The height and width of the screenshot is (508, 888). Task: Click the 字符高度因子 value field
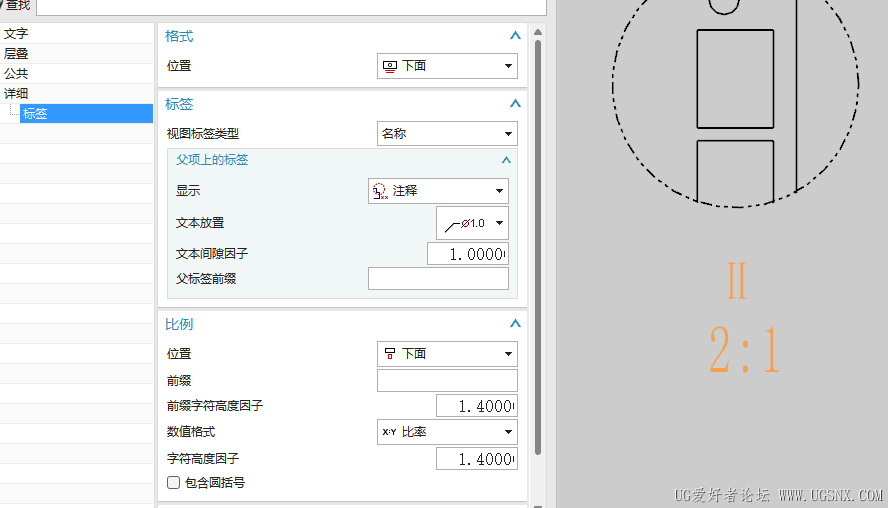pos(476,459)
